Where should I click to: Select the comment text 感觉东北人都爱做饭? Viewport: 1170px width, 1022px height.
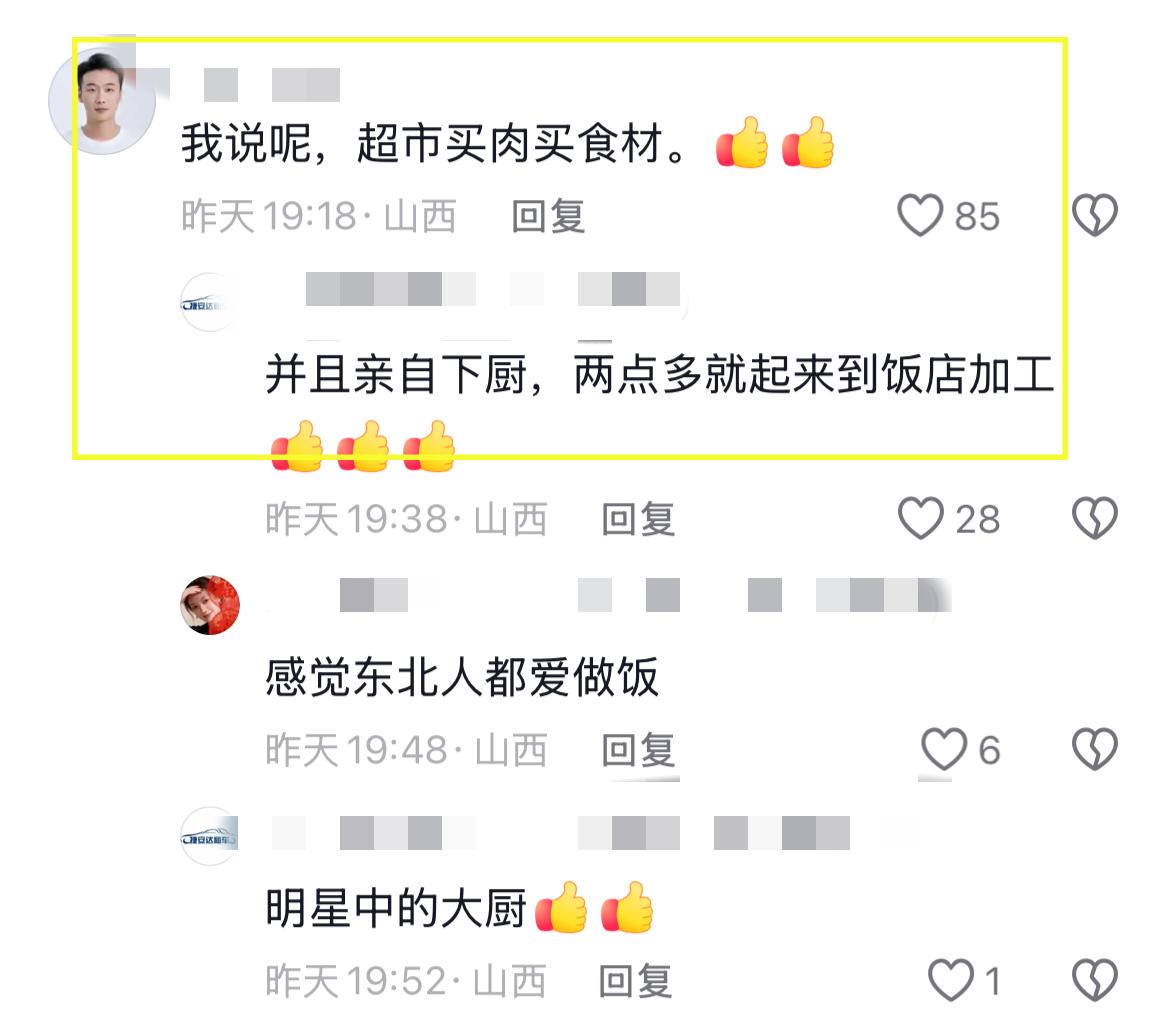tap(462, 677)
